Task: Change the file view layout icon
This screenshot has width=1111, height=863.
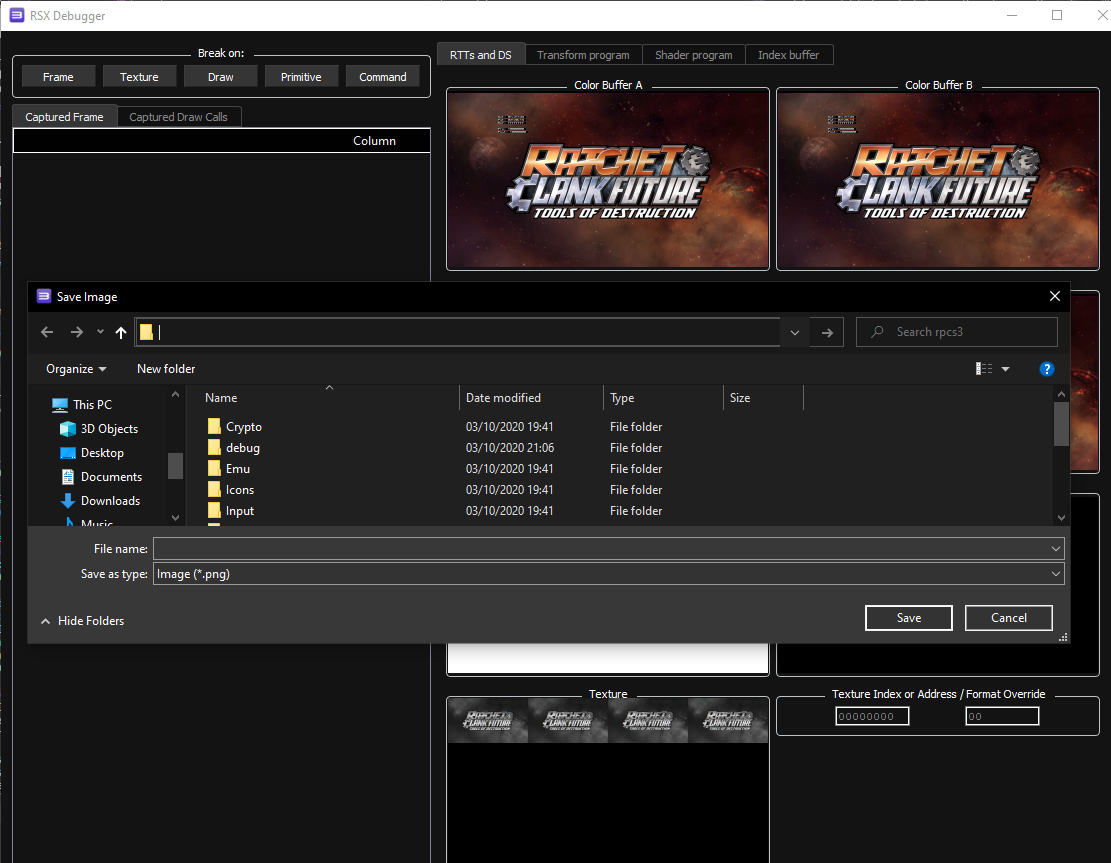Action: (983, 368)
